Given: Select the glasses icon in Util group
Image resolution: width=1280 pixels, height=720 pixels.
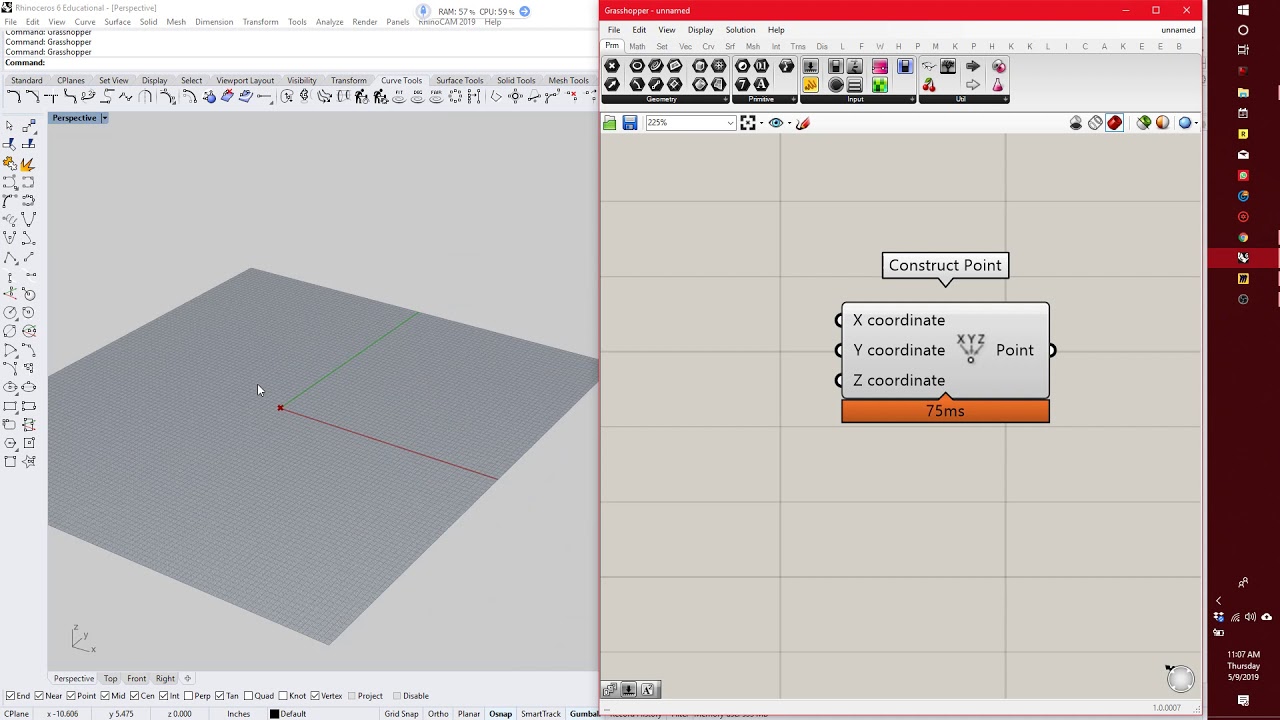Looking at the screenshot, I should point(929,66).
